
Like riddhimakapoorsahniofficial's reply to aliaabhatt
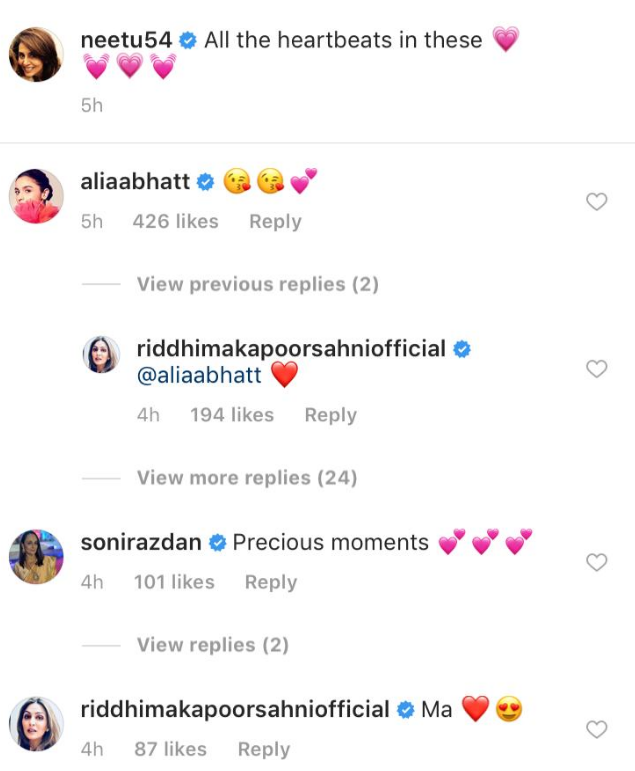[596, 369]
